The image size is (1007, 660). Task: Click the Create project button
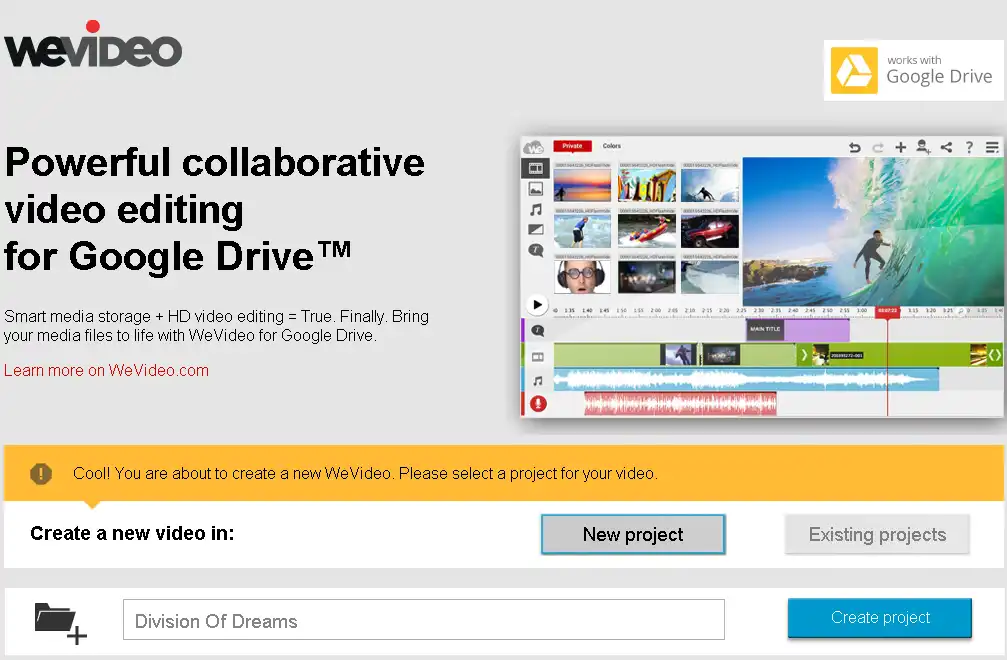pyautogui.click(x=880, y=618)
